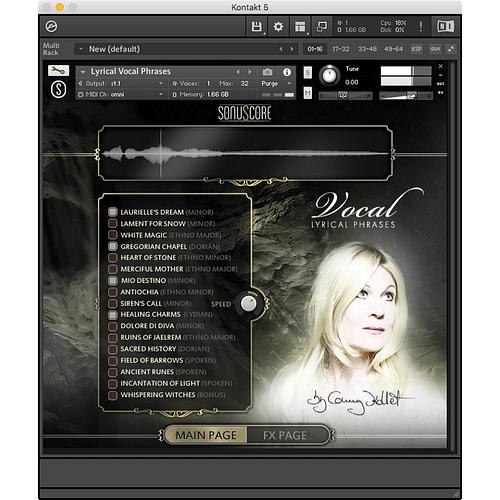The width and height of the screenshot is (500, 500).
Task: Toggle the Gregorian Chapel phrase checkbox
Action: point(113,246)
